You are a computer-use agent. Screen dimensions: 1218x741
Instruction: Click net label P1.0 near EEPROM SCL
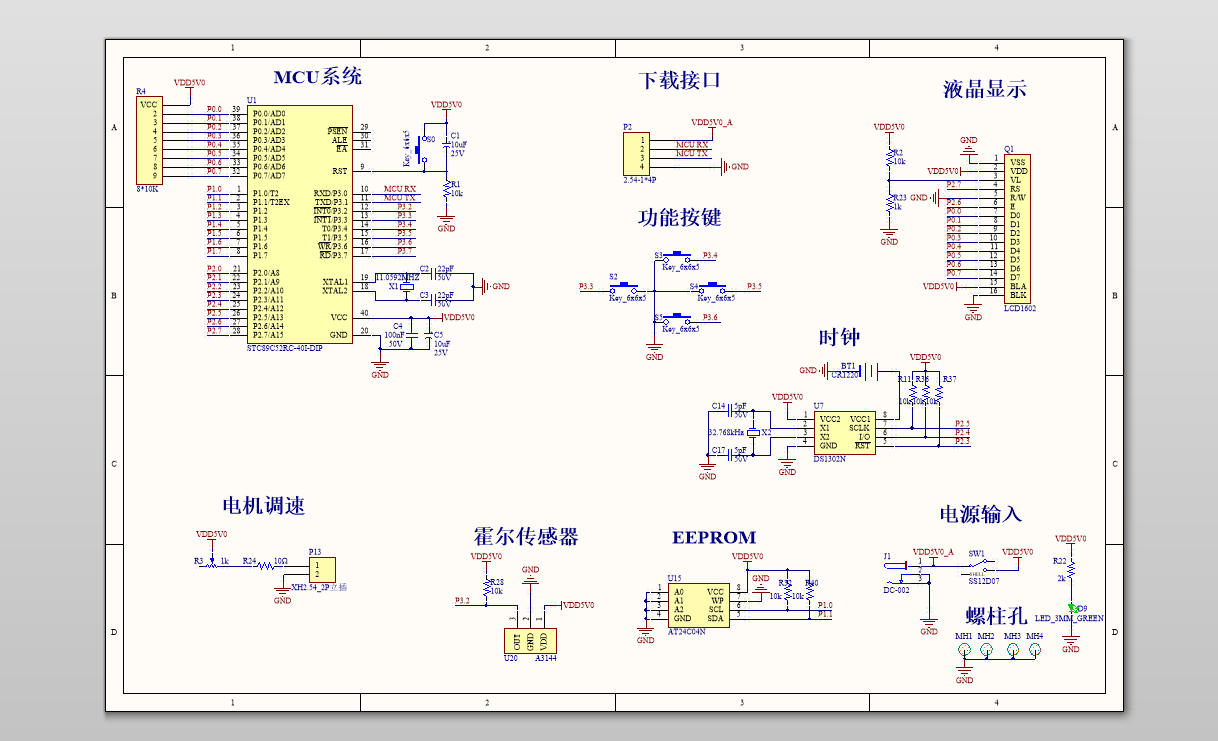(x=825, y=605)
